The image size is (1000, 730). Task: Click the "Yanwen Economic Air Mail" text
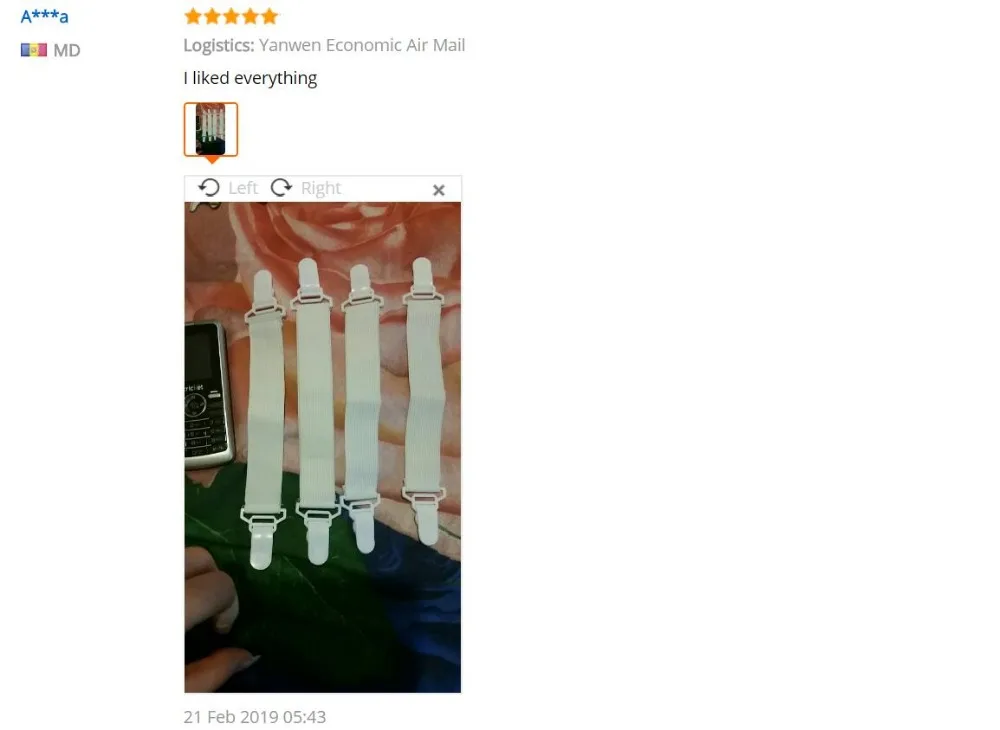[362, 45]
